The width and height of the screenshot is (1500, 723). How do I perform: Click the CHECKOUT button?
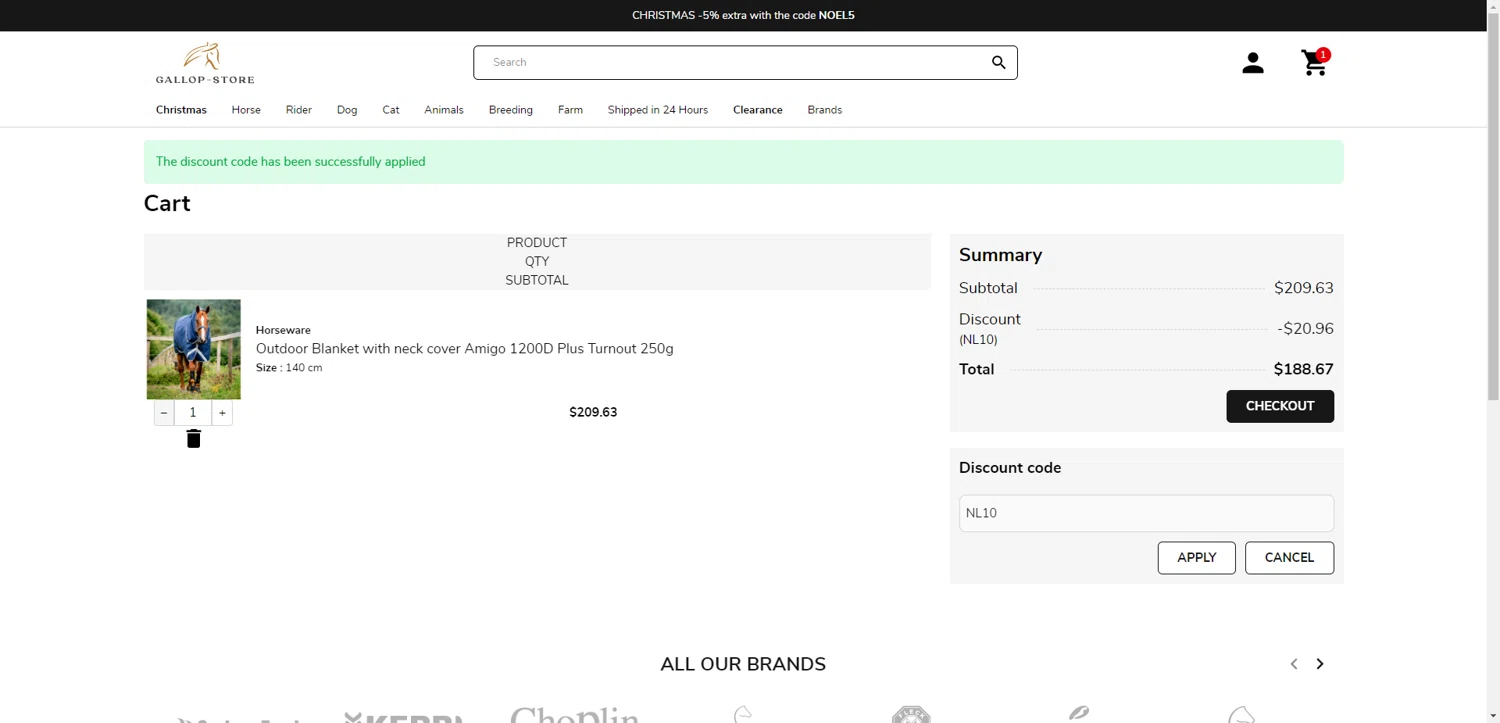pos(1280,406)
